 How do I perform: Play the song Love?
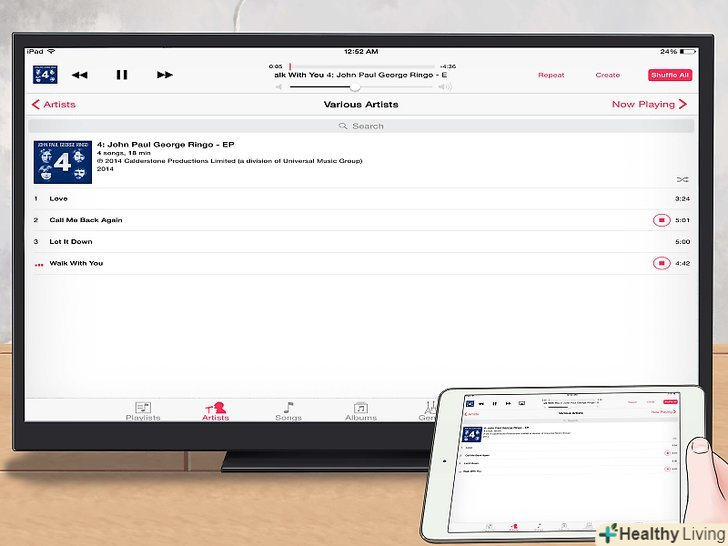point(361,199)
